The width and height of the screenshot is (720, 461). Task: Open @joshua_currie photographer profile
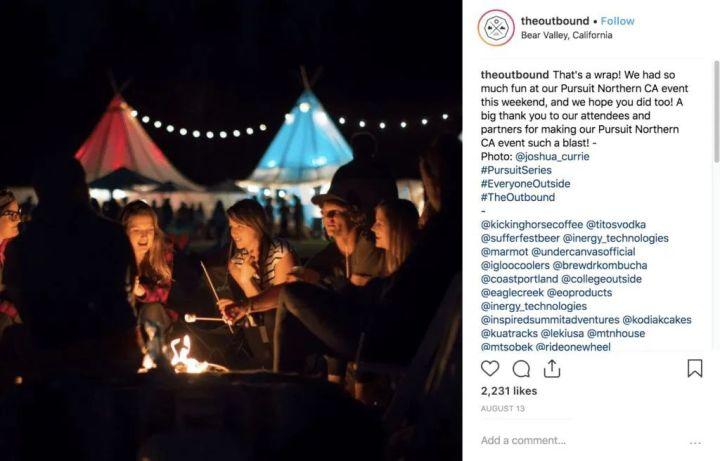click(x=552, y=157)
